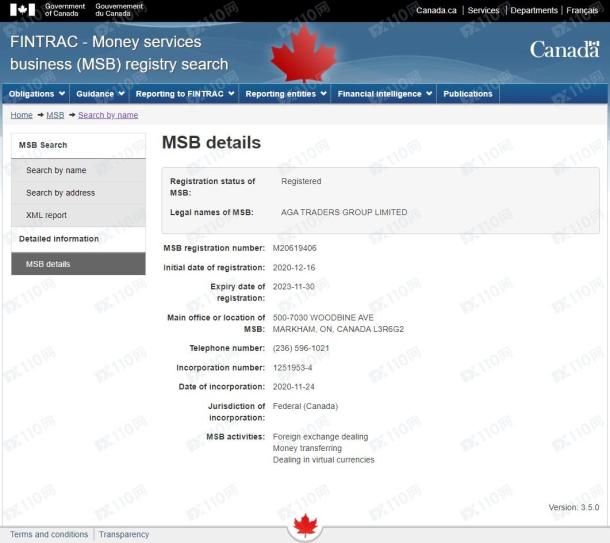Open XML report in sidebar

[78, 215]
